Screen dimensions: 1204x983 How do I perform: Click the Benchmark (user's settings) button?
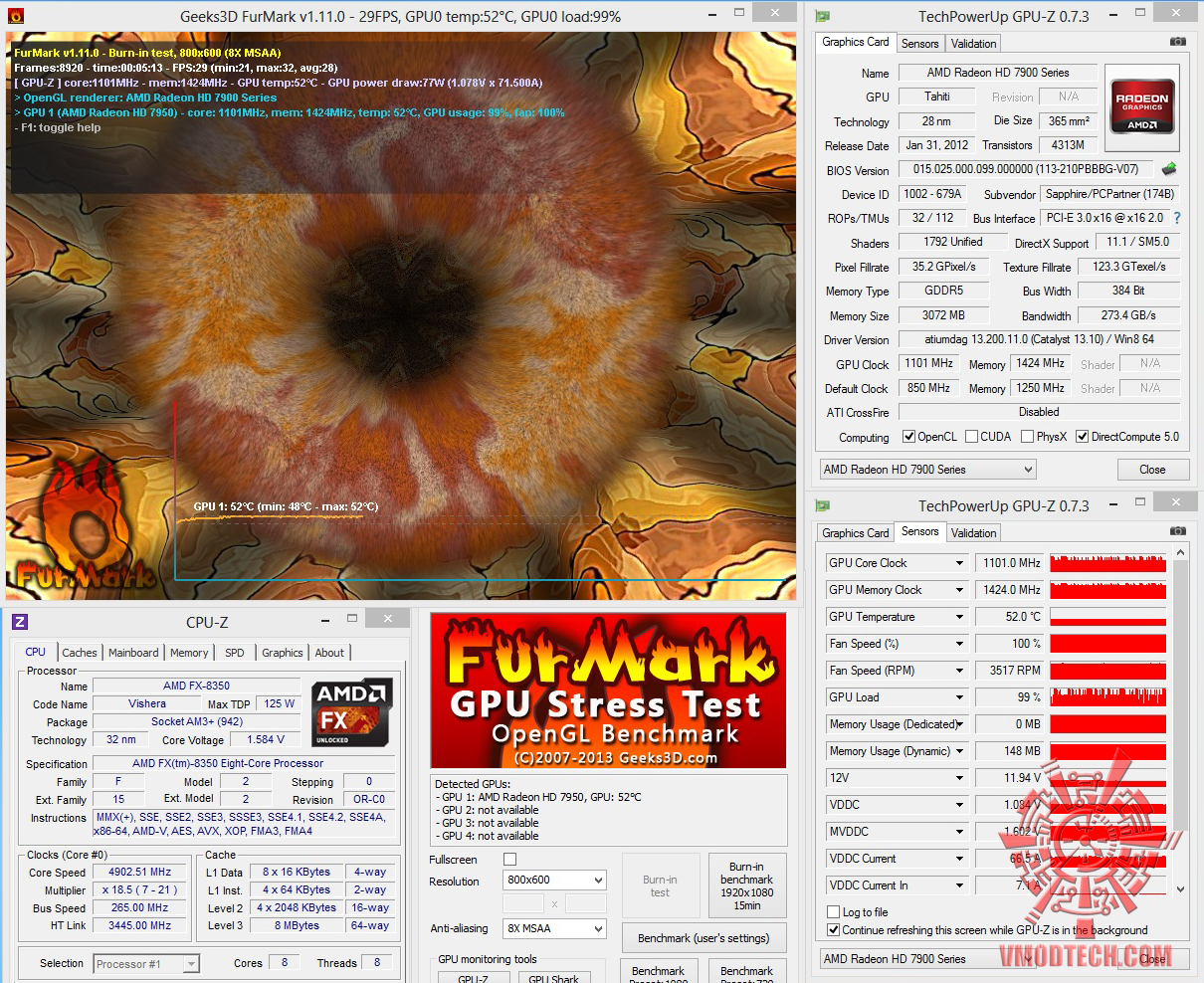pos(703,938)
